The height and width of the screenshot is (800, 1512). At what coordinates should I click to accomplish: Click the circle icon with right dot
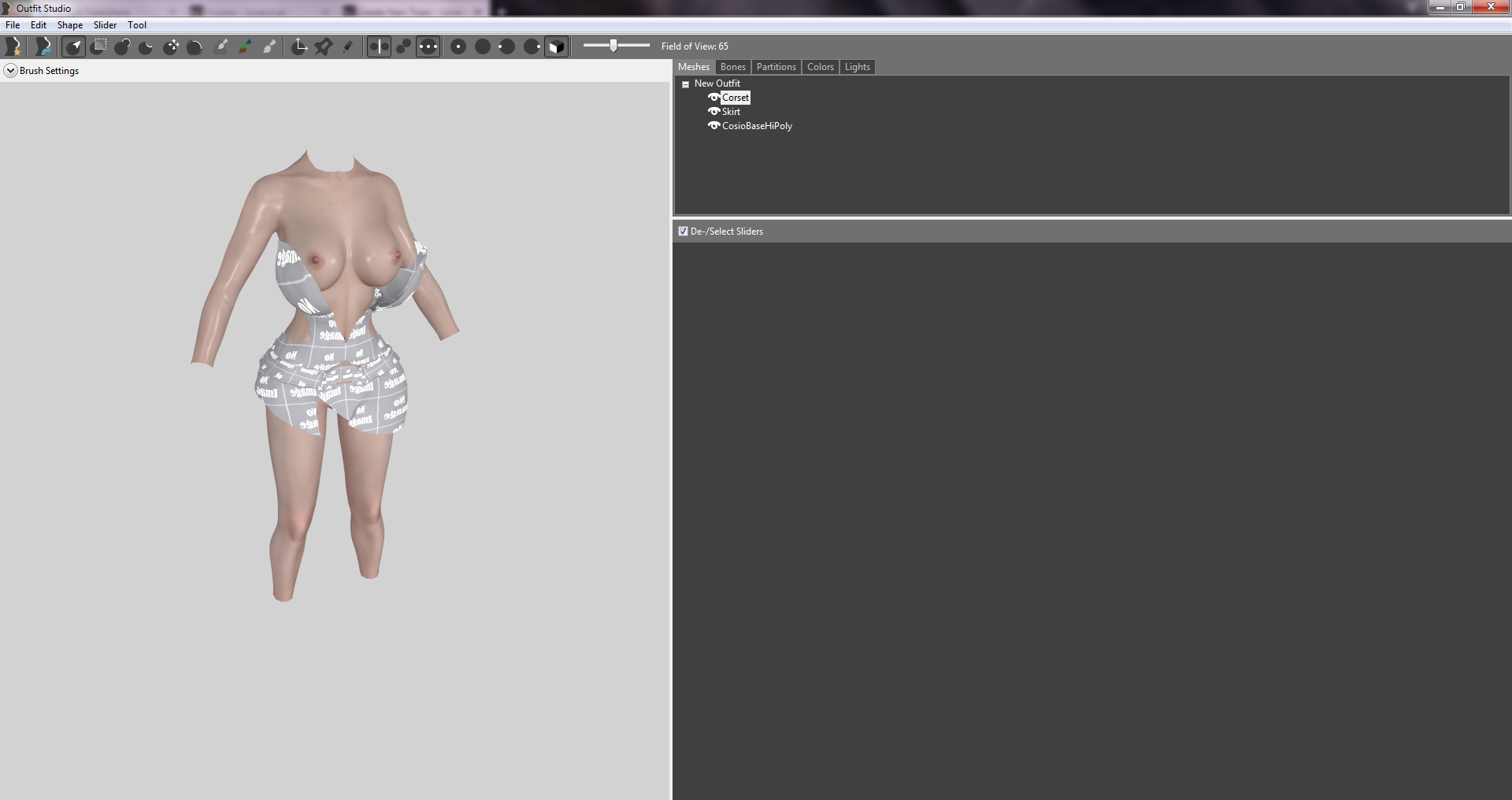coord(532,46)
